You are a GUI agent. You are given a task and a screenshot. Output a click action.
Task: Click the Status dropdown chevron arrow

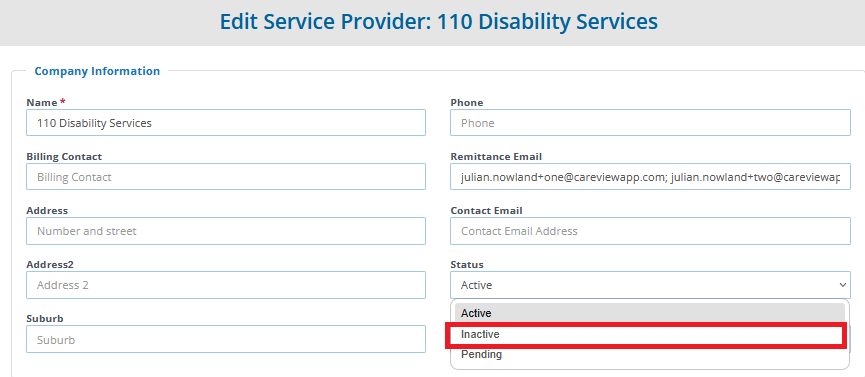pyautogui.click(x=842, y=285)
